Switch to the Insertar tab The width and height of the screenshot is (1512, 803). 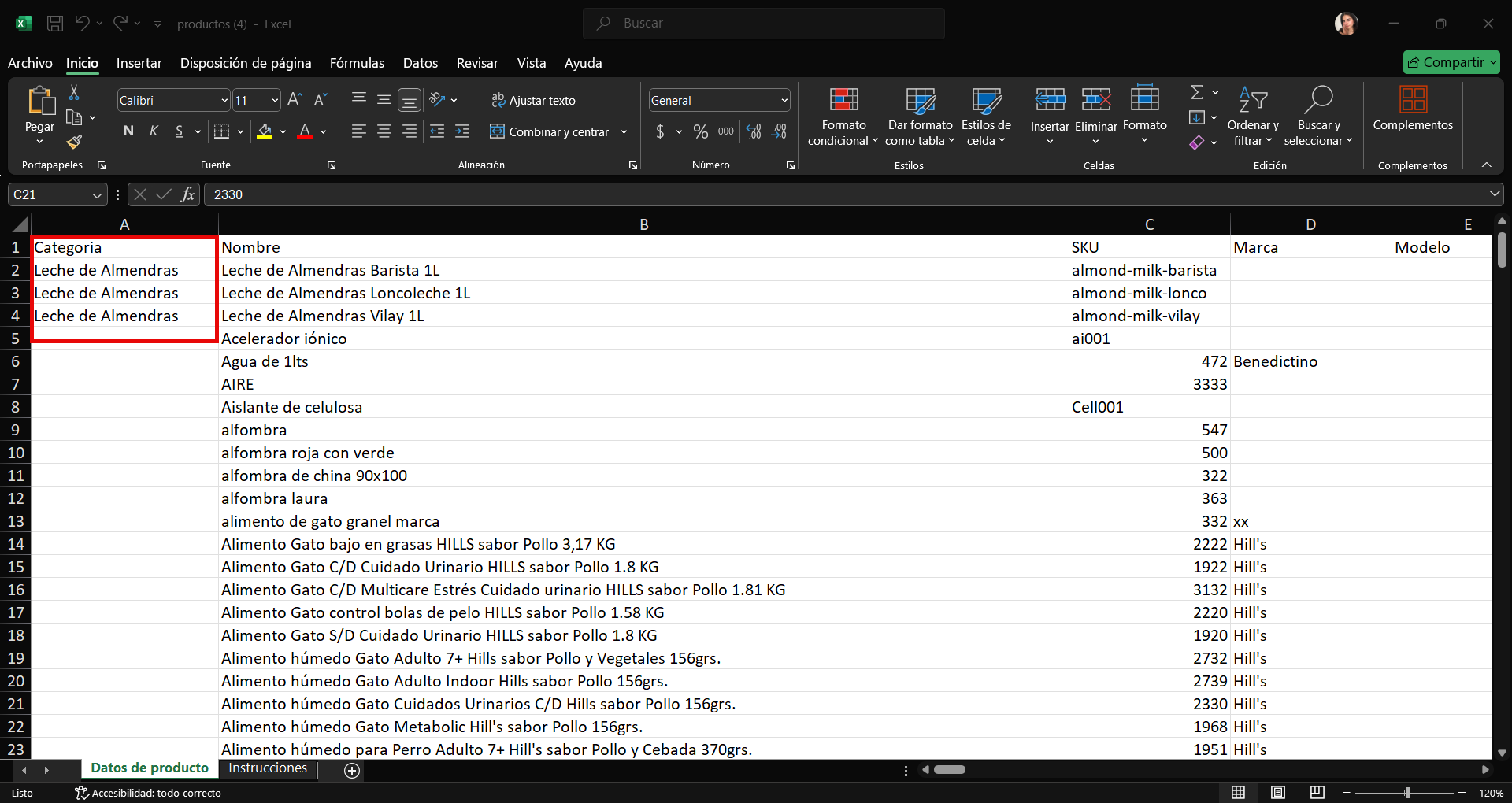[x=139, y=63]
